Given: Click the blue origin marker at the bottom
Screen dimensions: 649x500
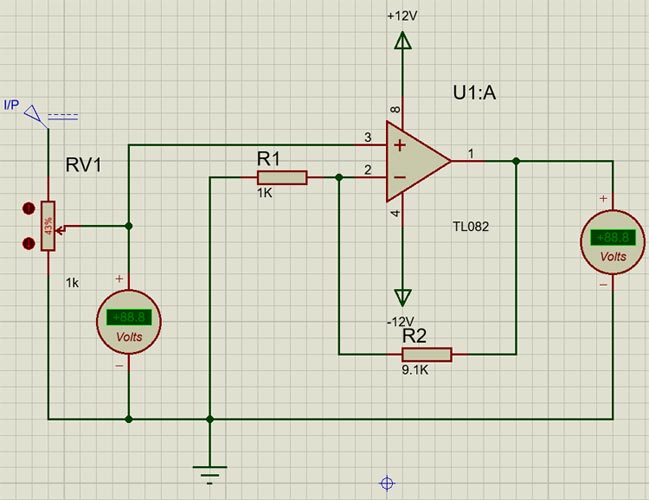Looking at the screenshot, I should 387,483.
